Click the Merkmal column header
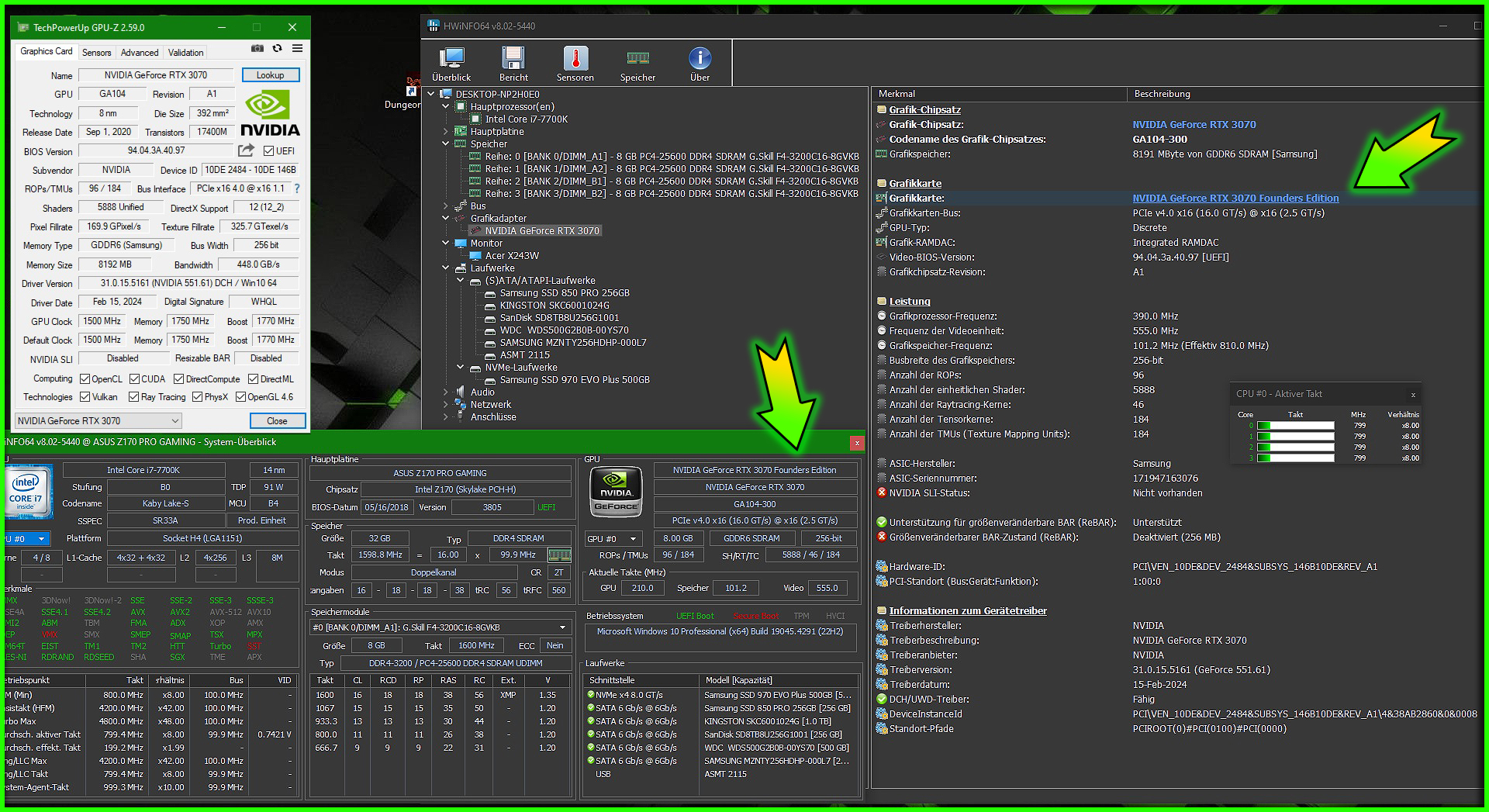The width and height of the screenshot is (1489, 812). (999, 94)
